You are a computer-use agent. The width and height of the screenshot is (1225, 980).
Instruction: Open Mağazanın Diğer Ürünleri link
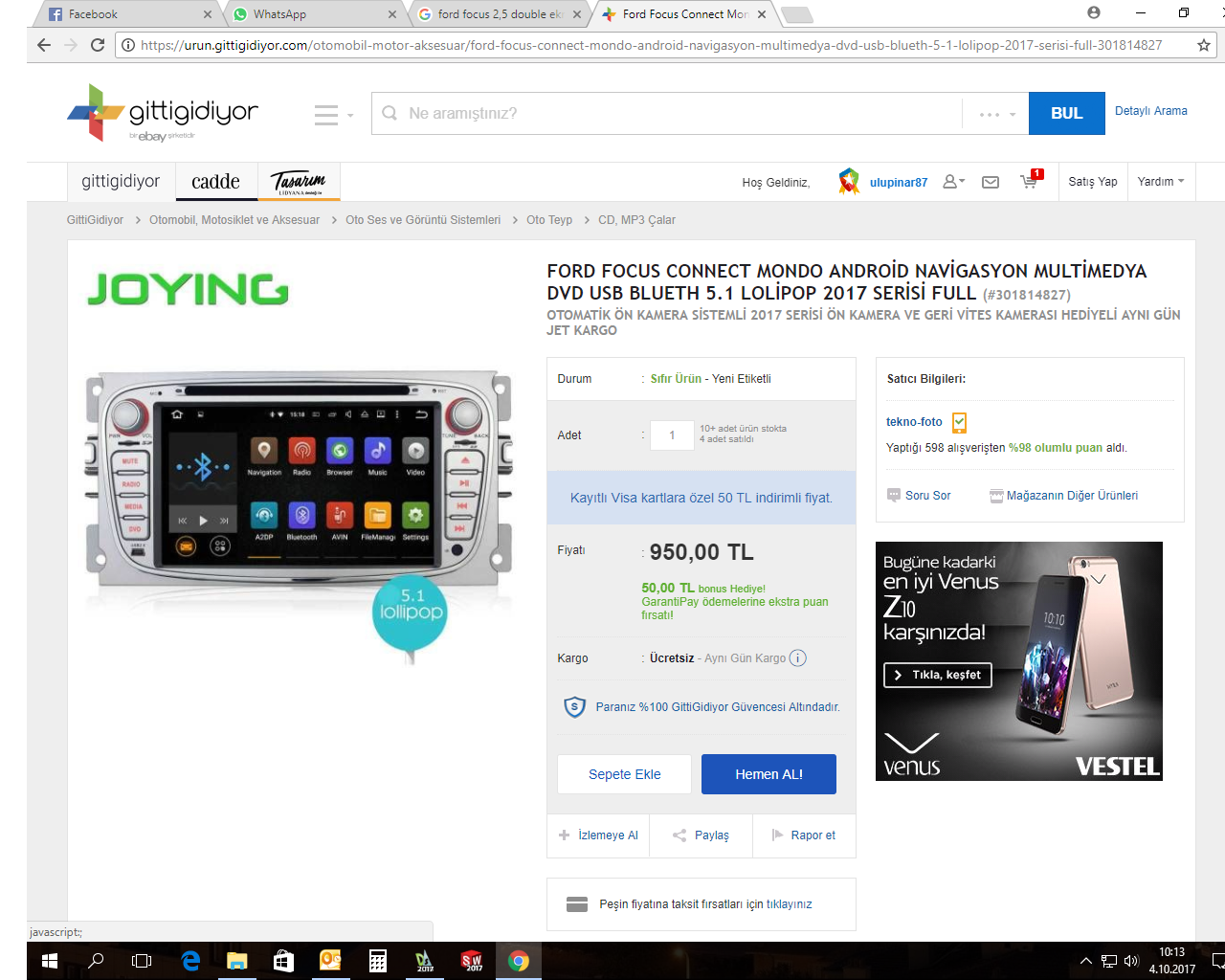(x=1063, y=496)
